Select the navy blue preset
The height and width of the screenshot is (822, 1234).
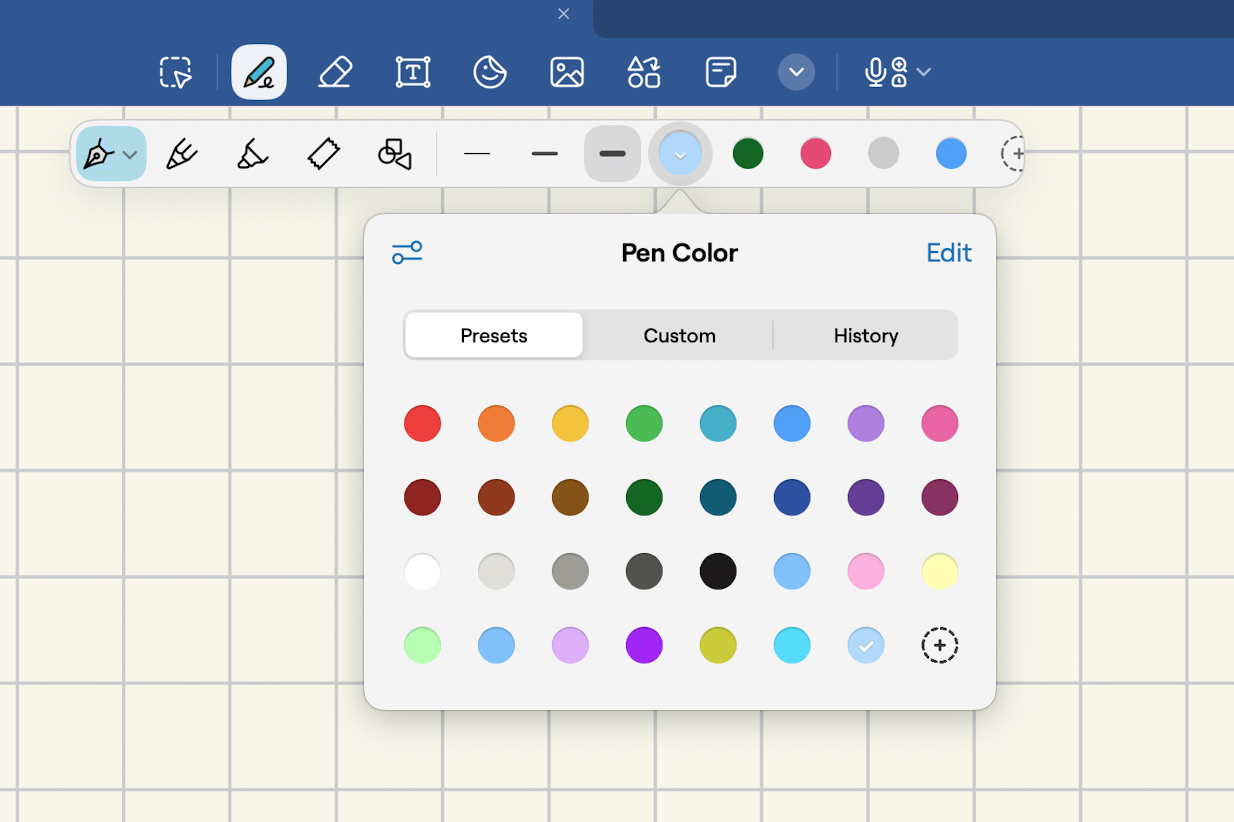pyautogui.click(x=792, y=497)
